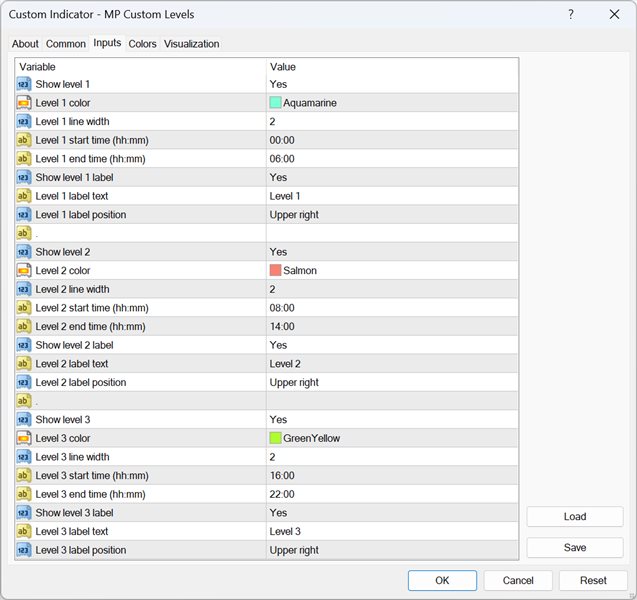Open the Visualization tab
Viewport: 637px width, 600px height.
(x=191, y=44)
